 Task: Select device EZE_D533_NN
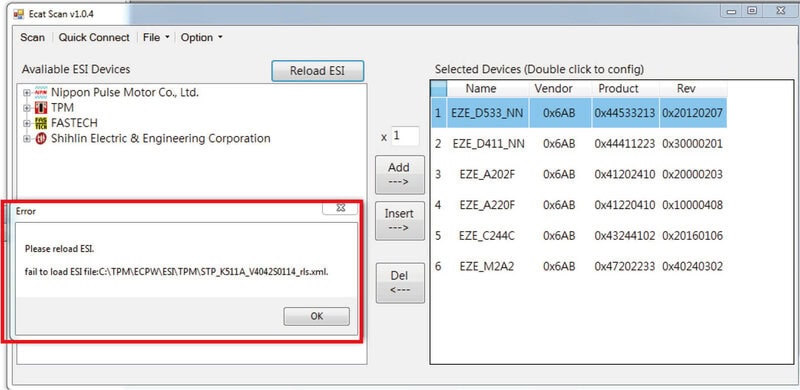[x=487, y=113]
